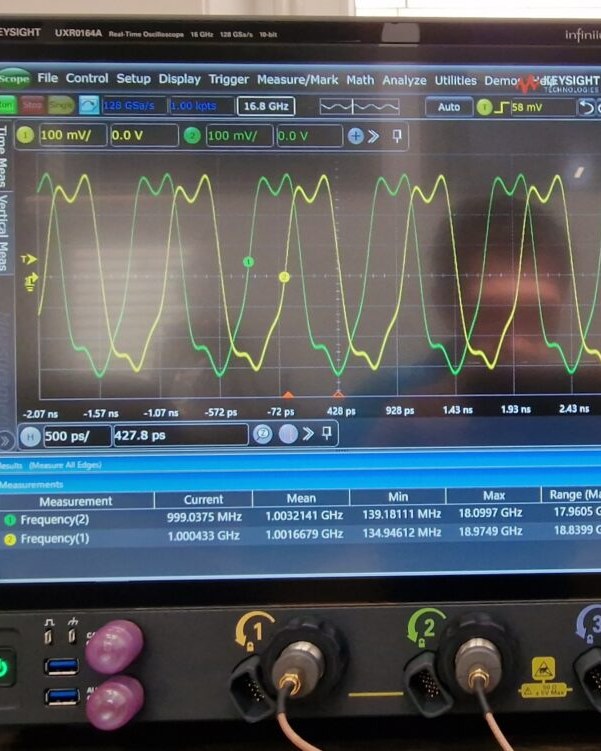
Task: Expand left side panel chevron arrow
Action: tap(5, 440)
